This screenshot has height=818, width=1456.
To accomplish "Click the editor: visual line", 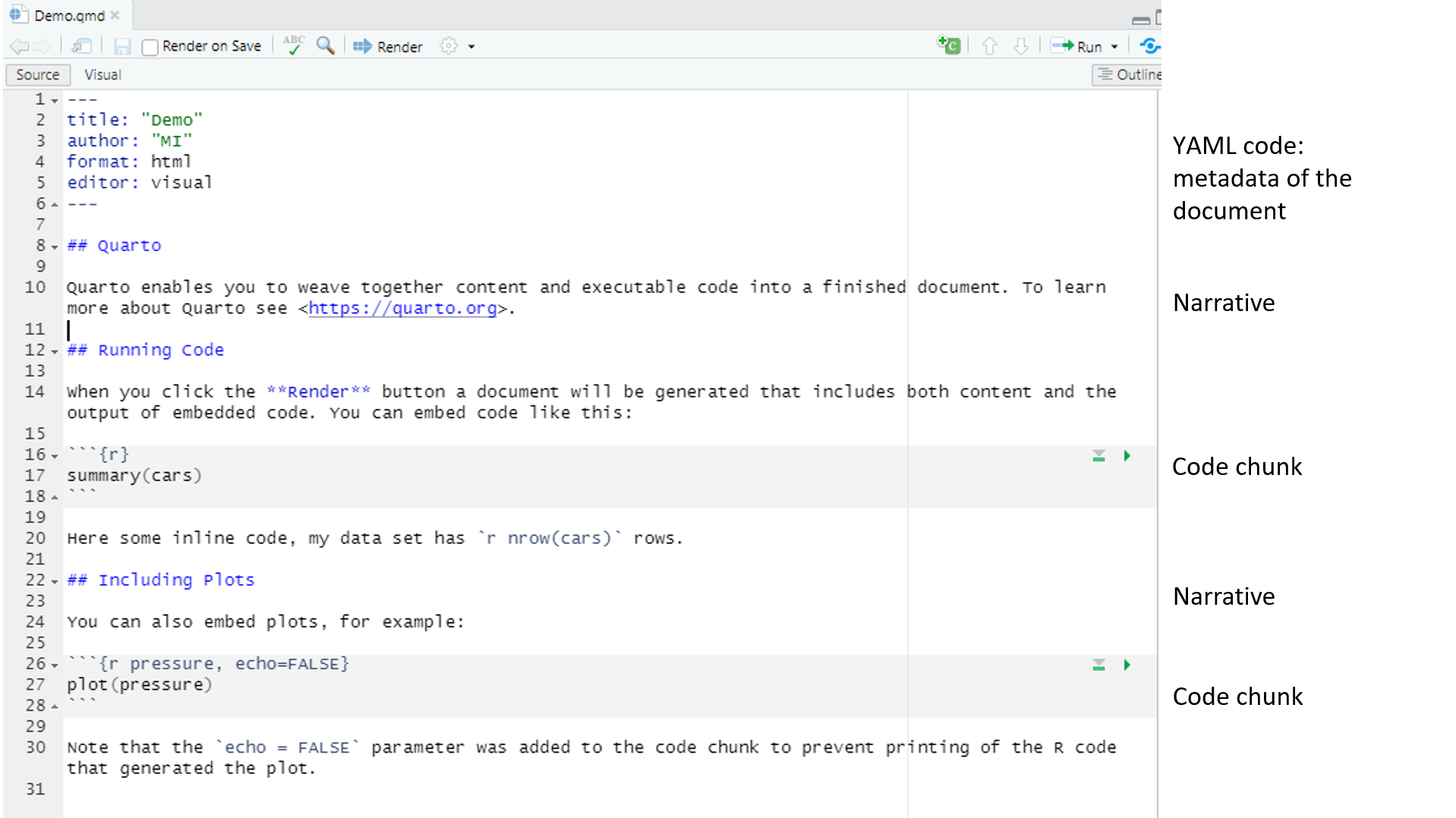I will click(140, 183).
